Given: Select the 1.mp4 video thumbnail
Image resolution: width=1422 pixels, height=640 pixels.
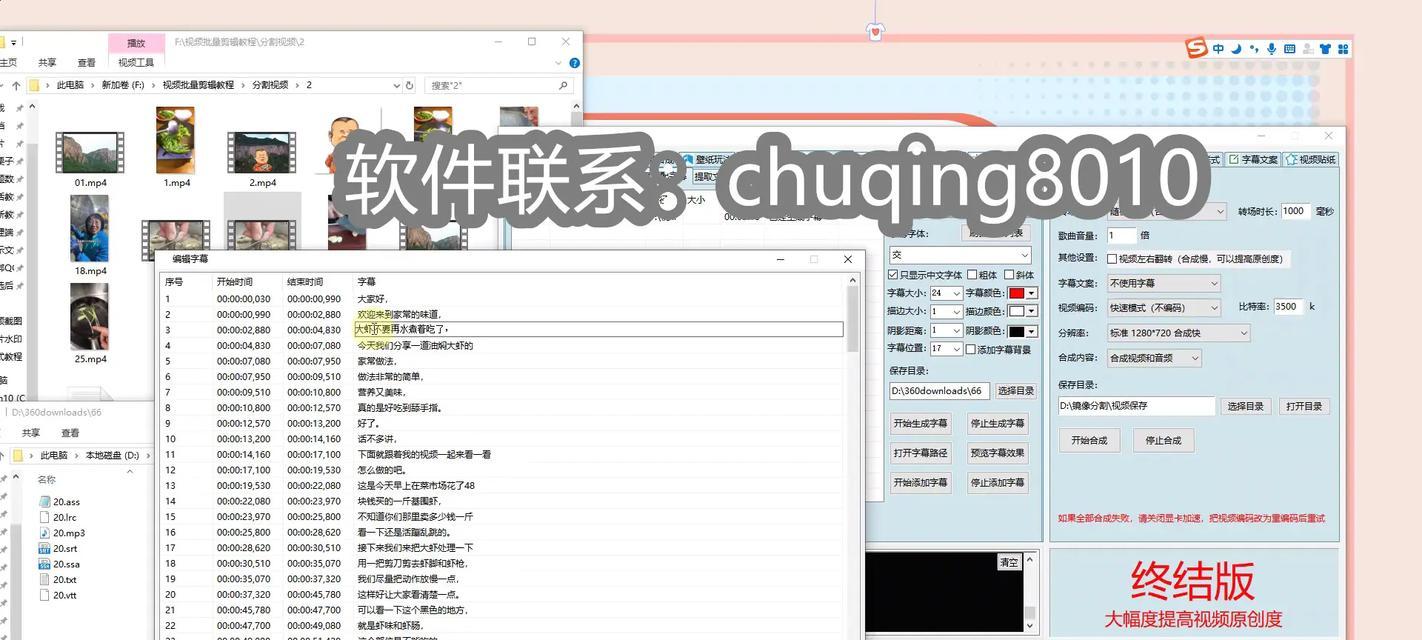Looking at the screenshot, I should pyautogui.click(x=176, y=140).
